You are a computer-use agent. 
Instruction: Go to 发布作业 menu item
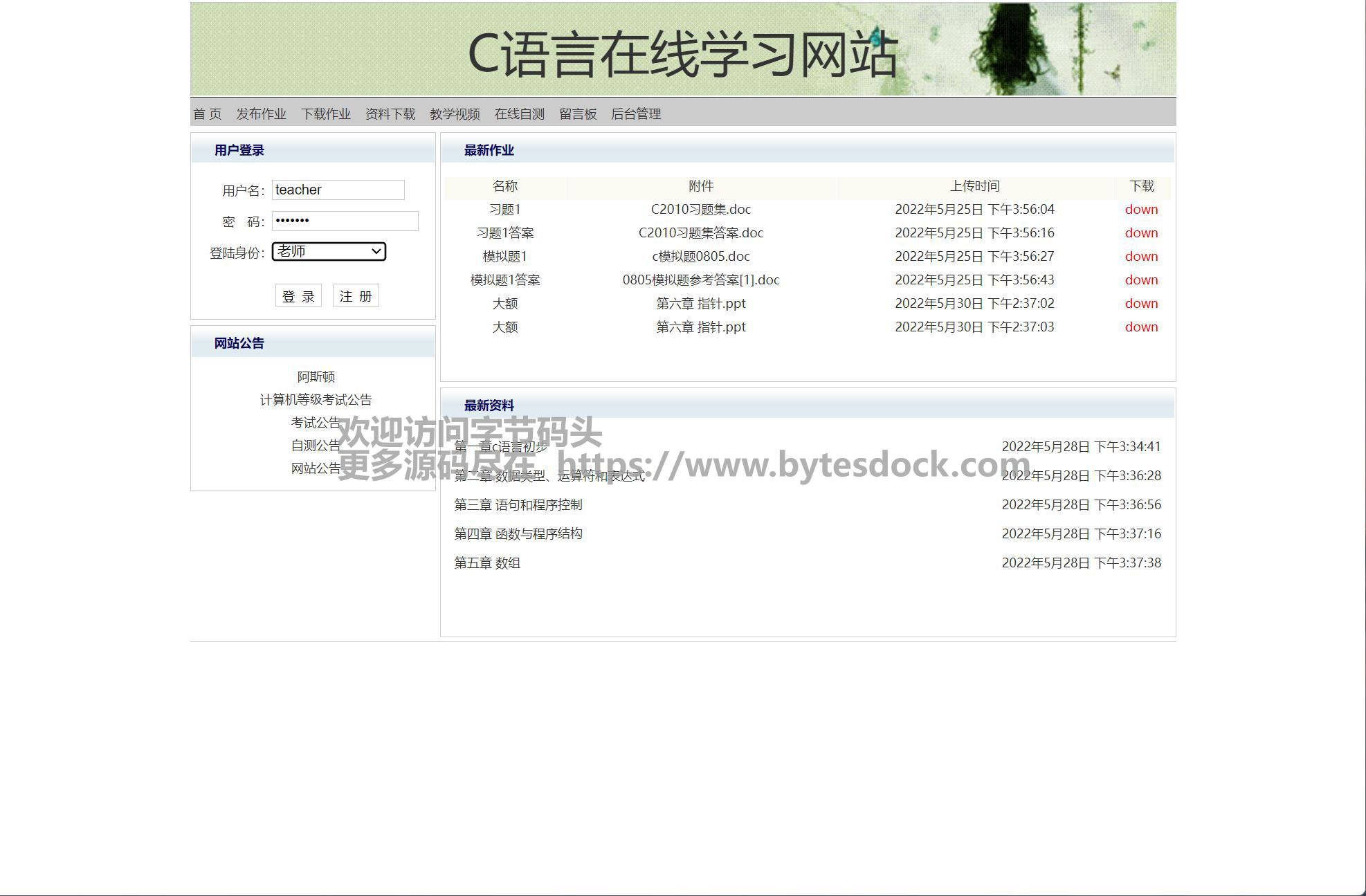pyautogui.click(x=261, y=114)
